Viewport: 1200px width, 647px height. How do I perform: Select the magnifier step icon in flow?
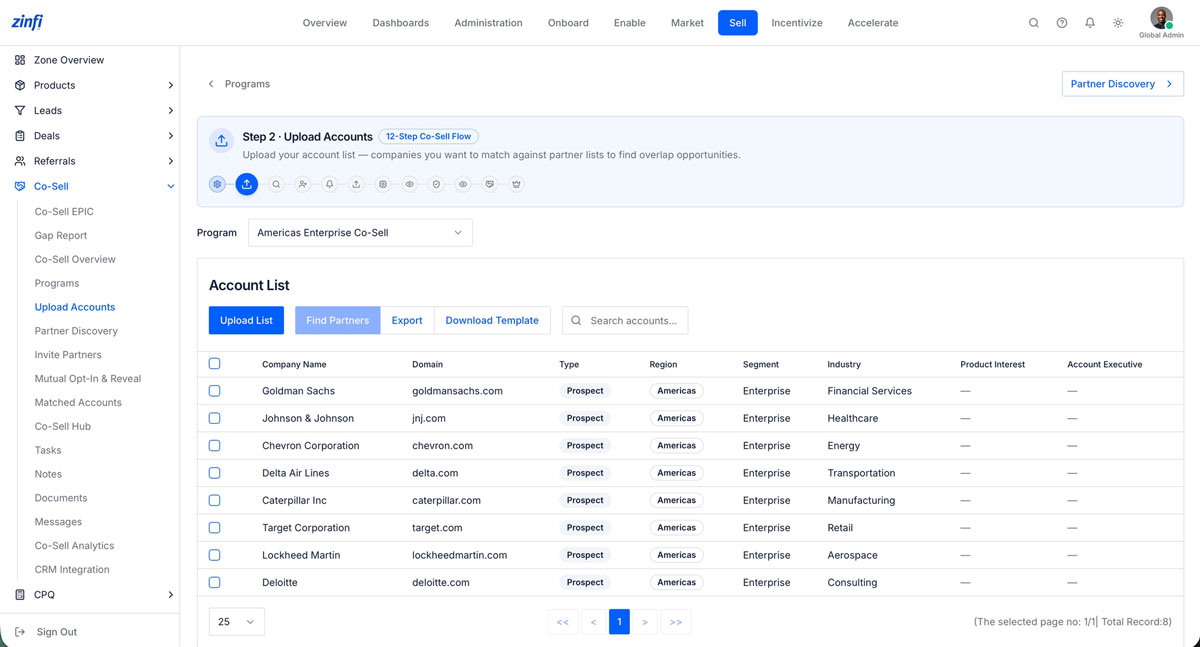pyautogui.click(x=276, y=184)
